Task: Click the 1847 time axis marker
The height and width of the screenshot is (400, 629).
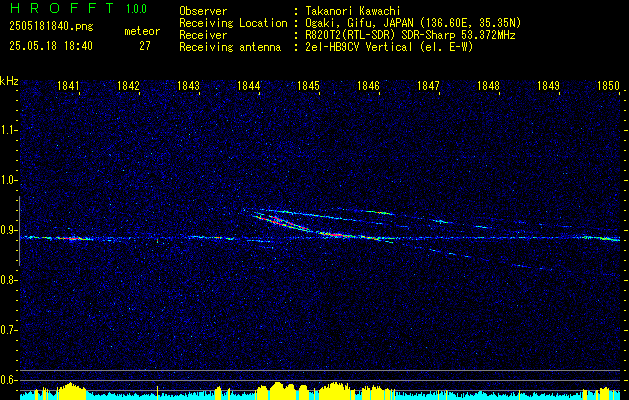Action: 428,85
